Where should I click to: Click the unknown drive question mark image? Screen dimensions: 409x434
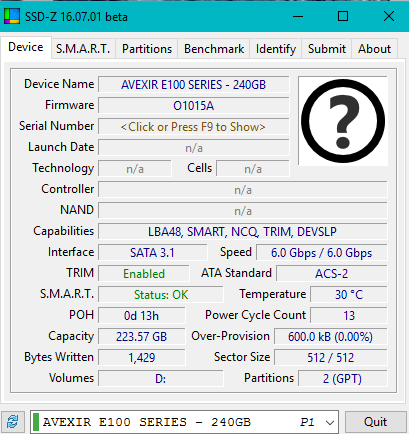pyautogui.click(x=343, y=121)
